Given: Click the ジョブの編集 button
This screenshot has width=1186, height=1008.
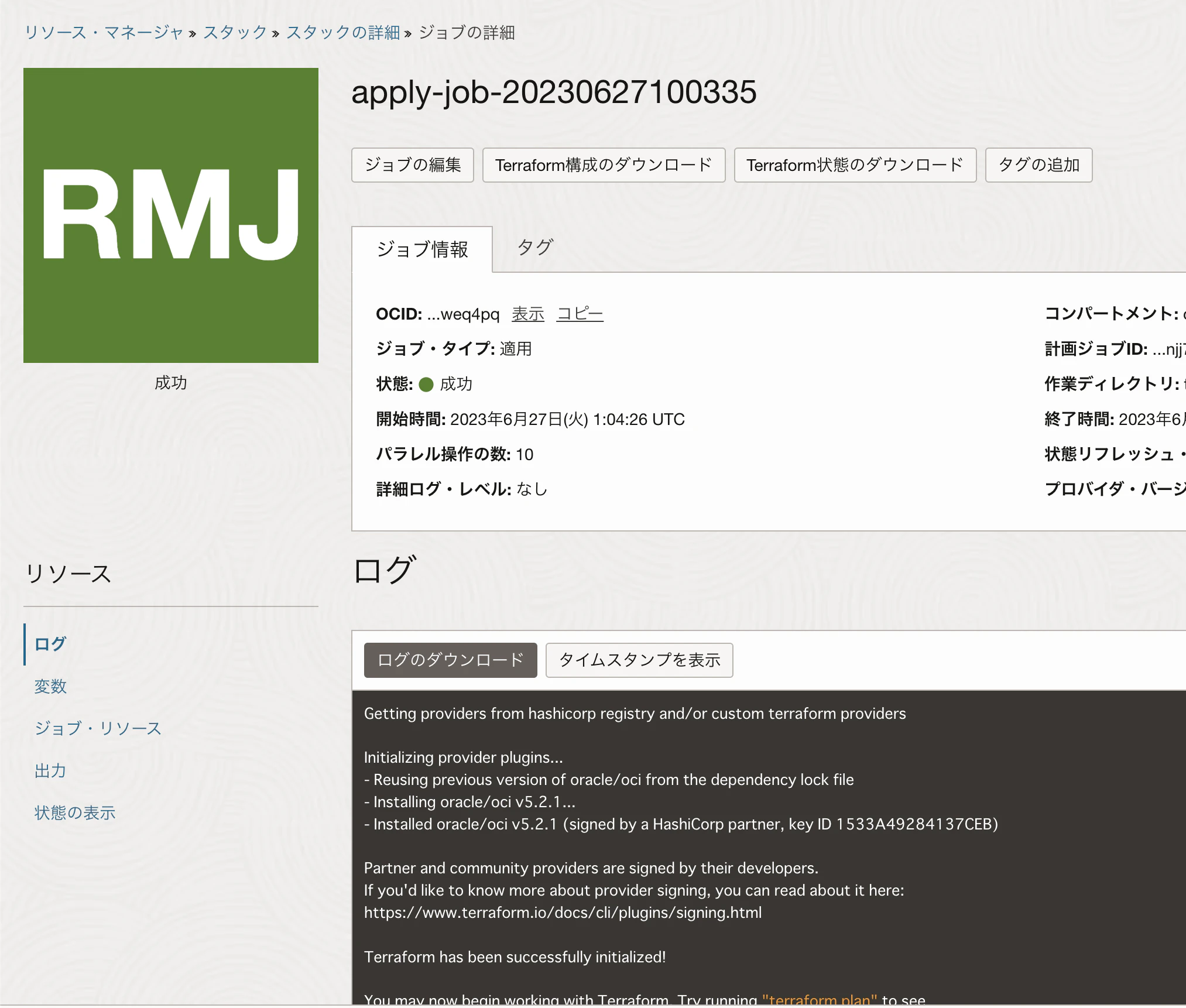Looking at the screenshot, I should [x=413, y=165].
